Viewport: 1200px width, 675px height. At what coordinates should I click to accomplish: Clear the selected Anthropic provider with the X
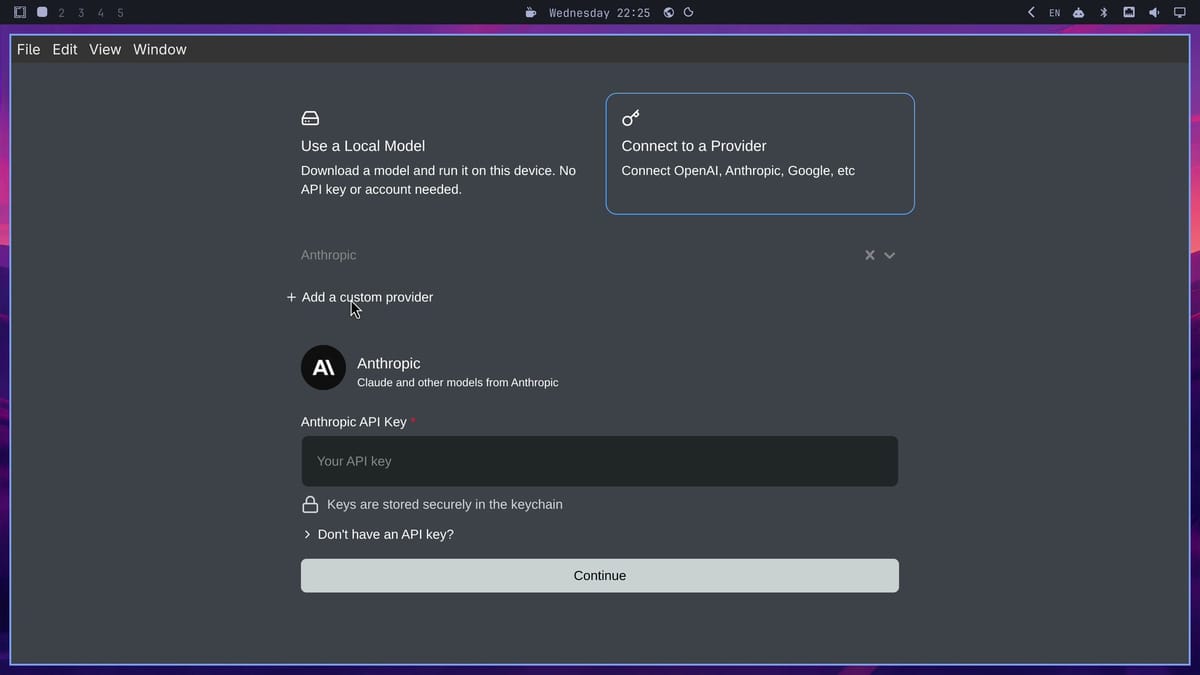[x=870, y=255]
